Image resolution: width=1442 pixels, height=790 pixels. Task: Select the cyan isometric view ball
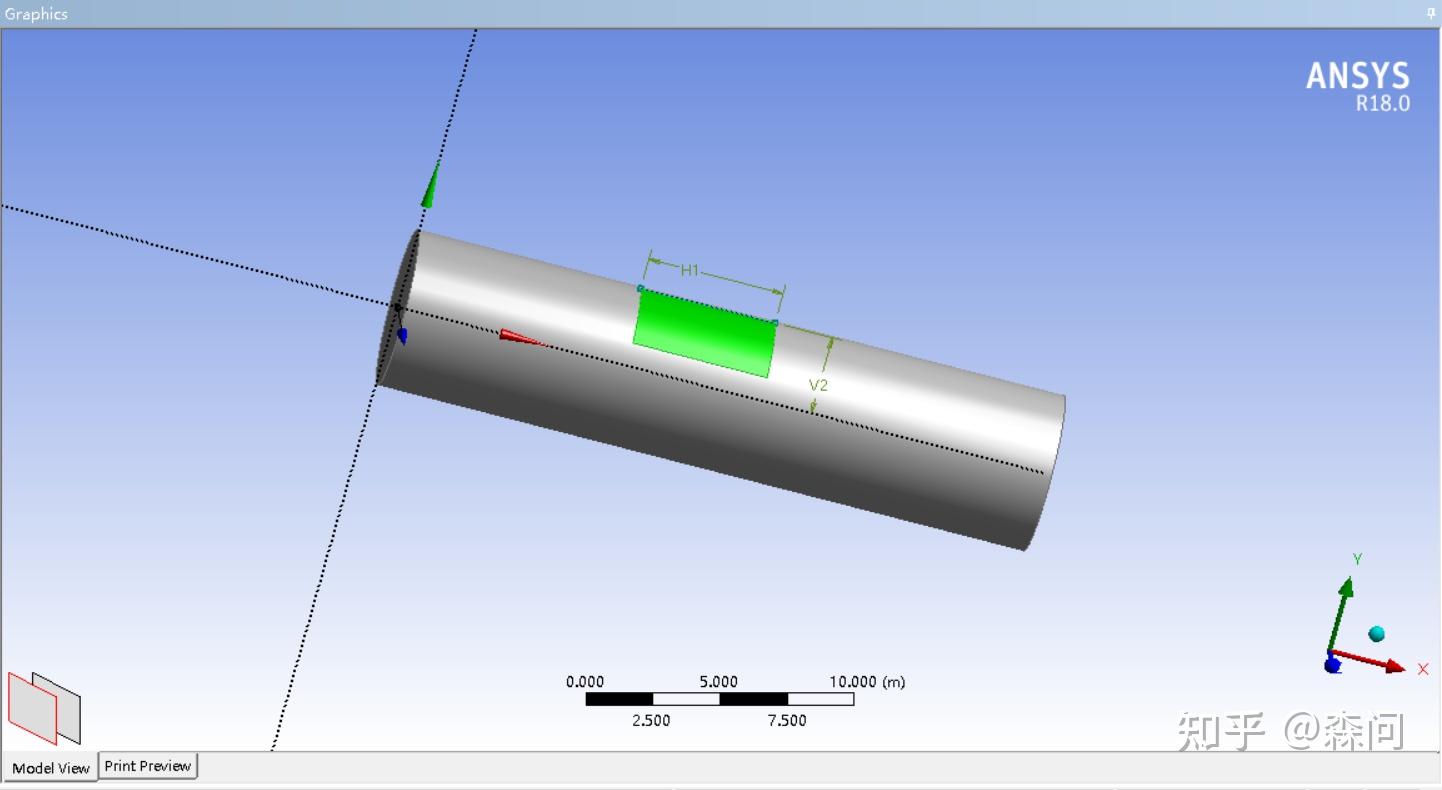coord(1376,632)
